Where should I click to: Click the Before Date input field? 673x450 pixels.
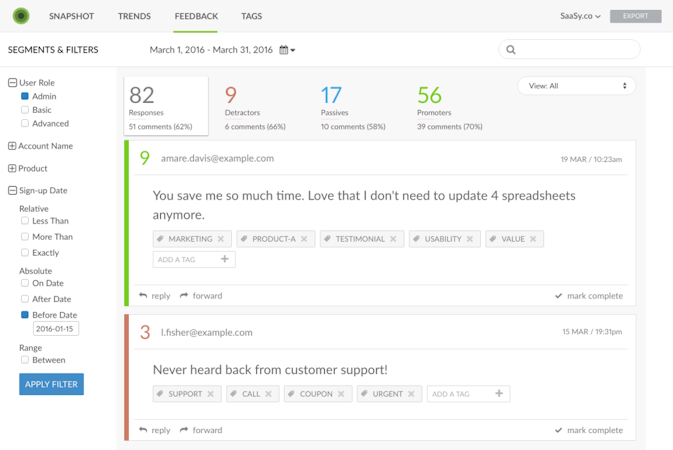tap(55, 329)
